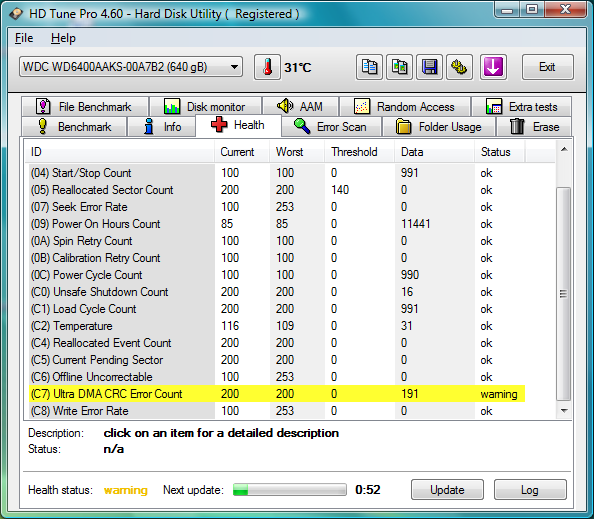Click the Data column header
The image size is (594, 519).
click(435, 152)
